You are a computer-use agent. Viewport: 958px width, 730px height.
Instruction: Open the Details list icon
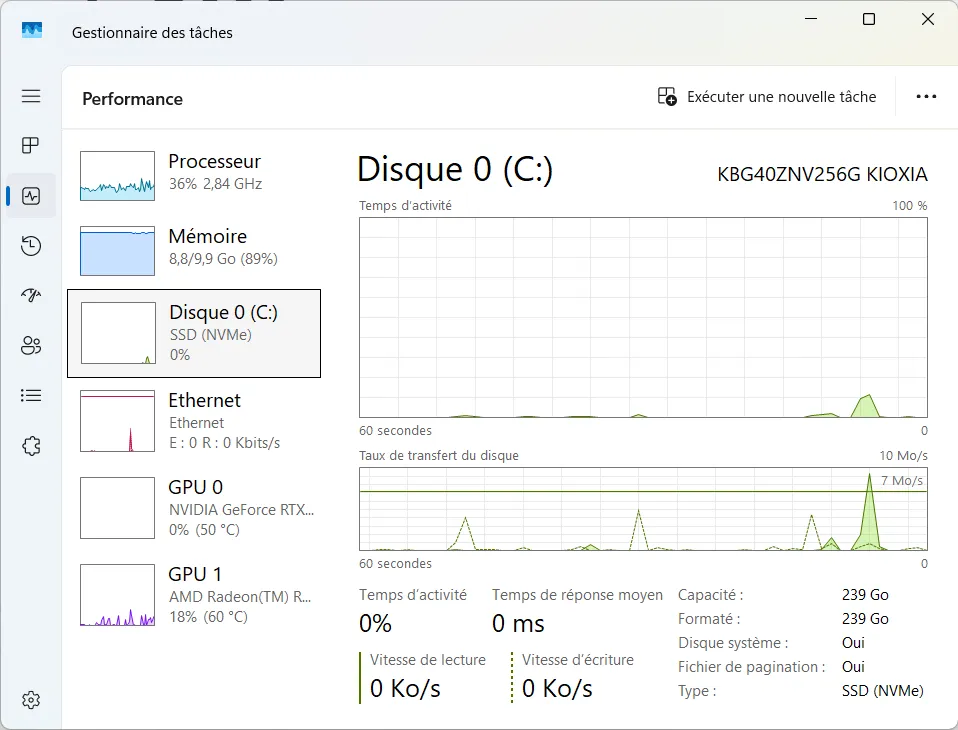click(31, 396)
